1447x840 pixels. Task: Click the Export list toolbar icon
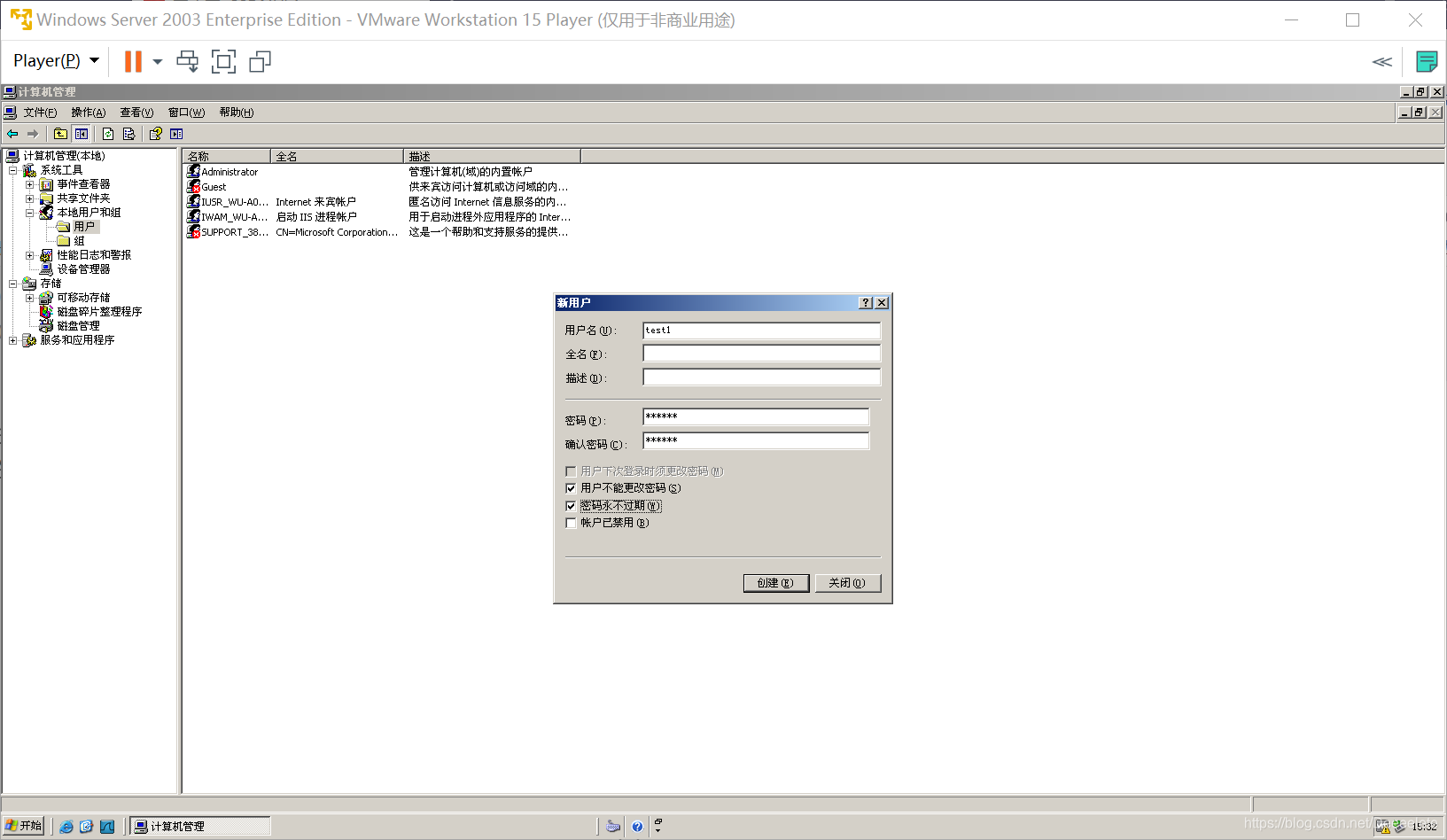click(129, 134)
